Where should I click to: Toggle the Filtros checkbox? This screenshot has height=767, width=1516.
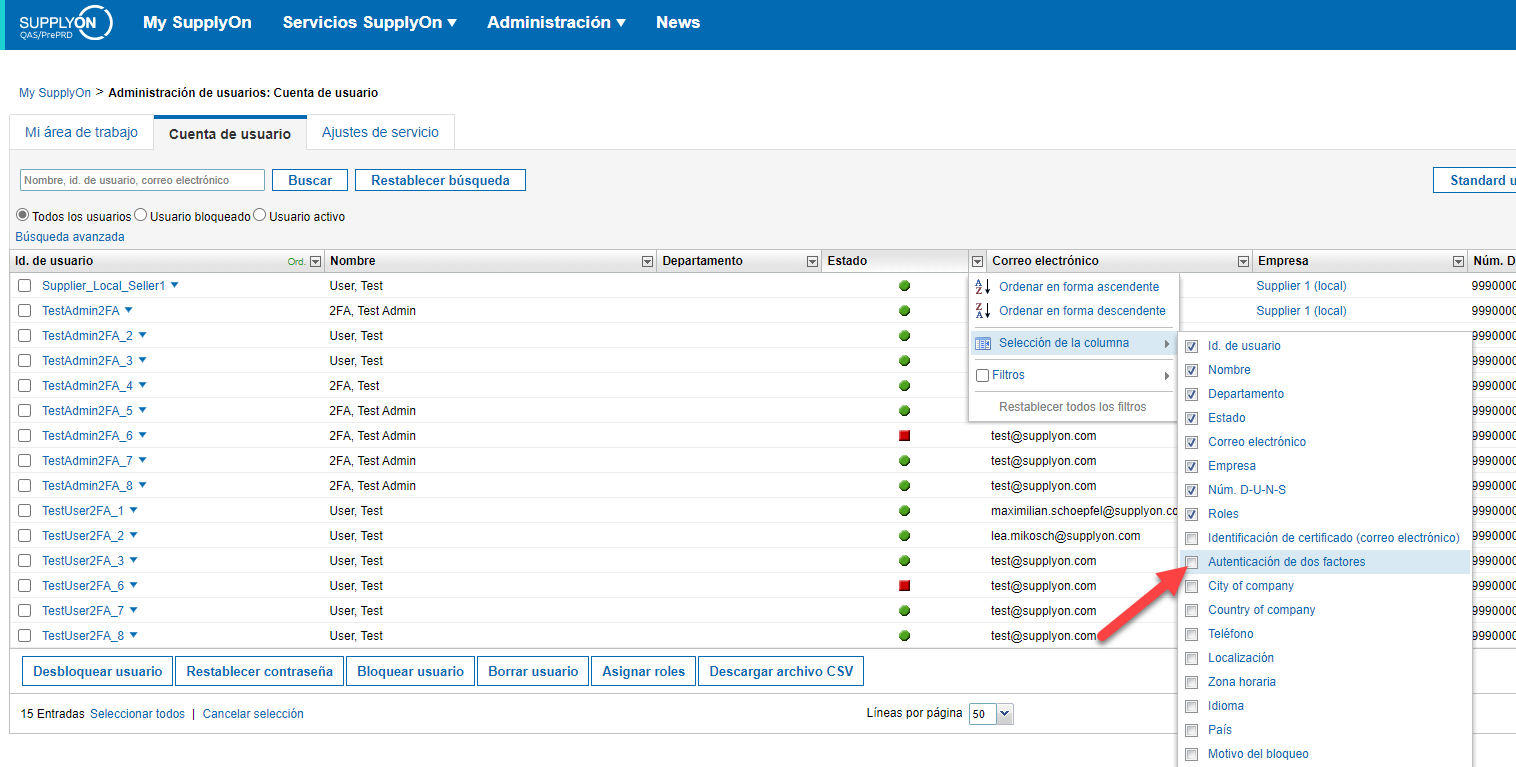pos(982,376)
